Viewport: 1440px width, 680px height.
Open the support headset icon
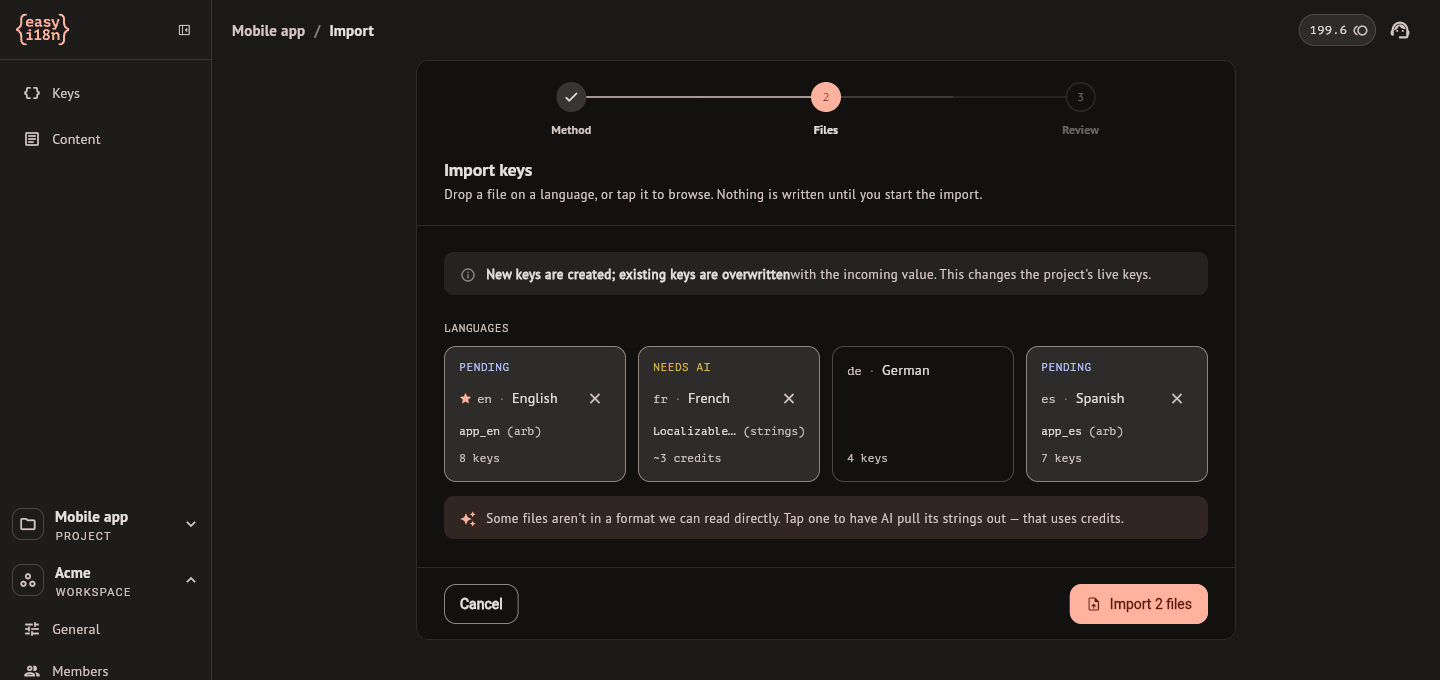[x=1400, y=30]
